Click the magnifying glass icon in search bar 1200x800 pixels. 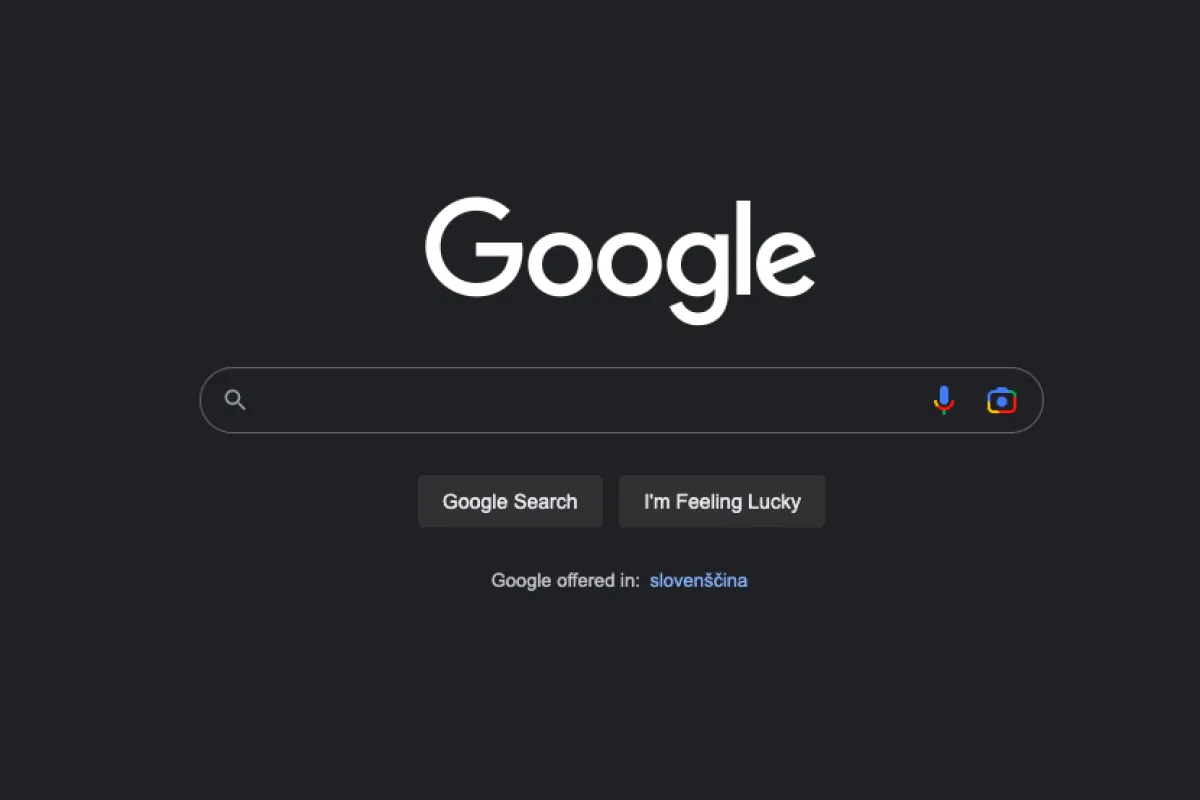click(235, 400)
